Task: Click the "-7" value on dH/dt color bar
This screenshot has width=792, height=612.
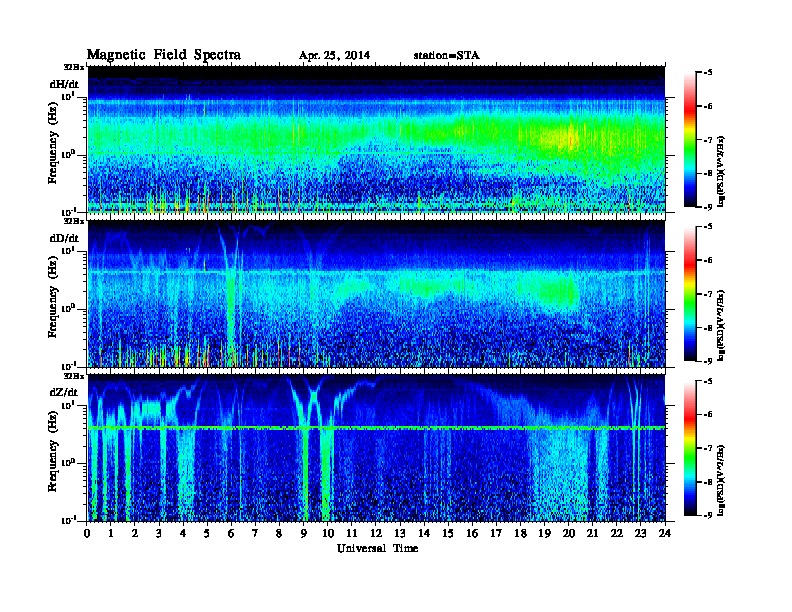Action: (708, 139)
